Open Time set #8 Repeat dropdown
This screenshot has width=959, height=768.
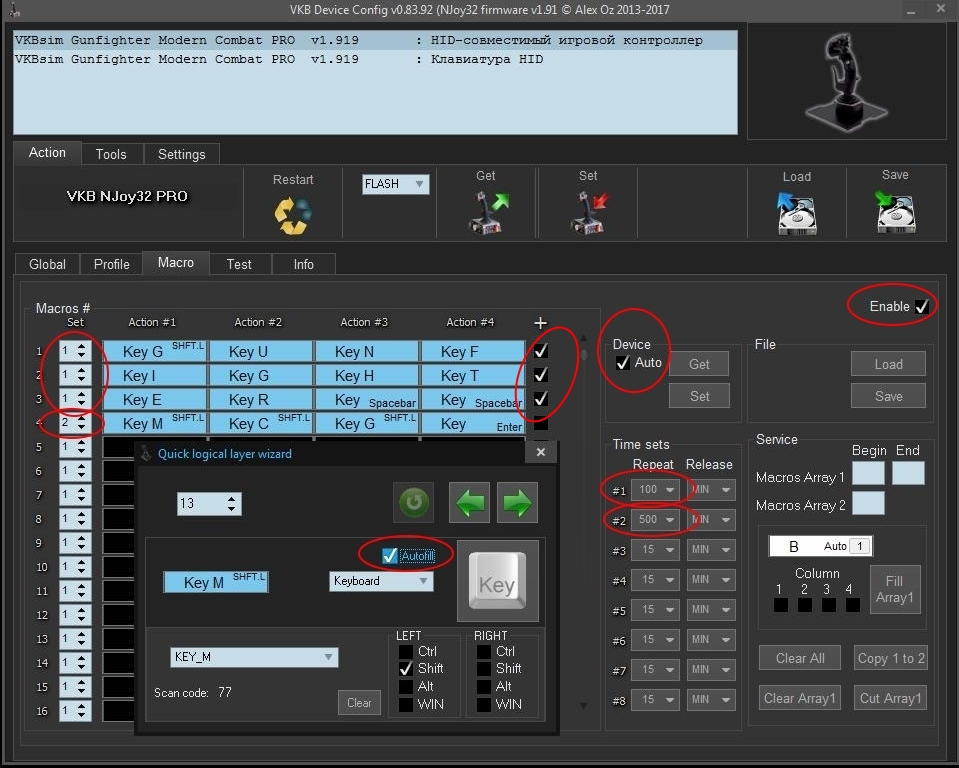(655, 700)
